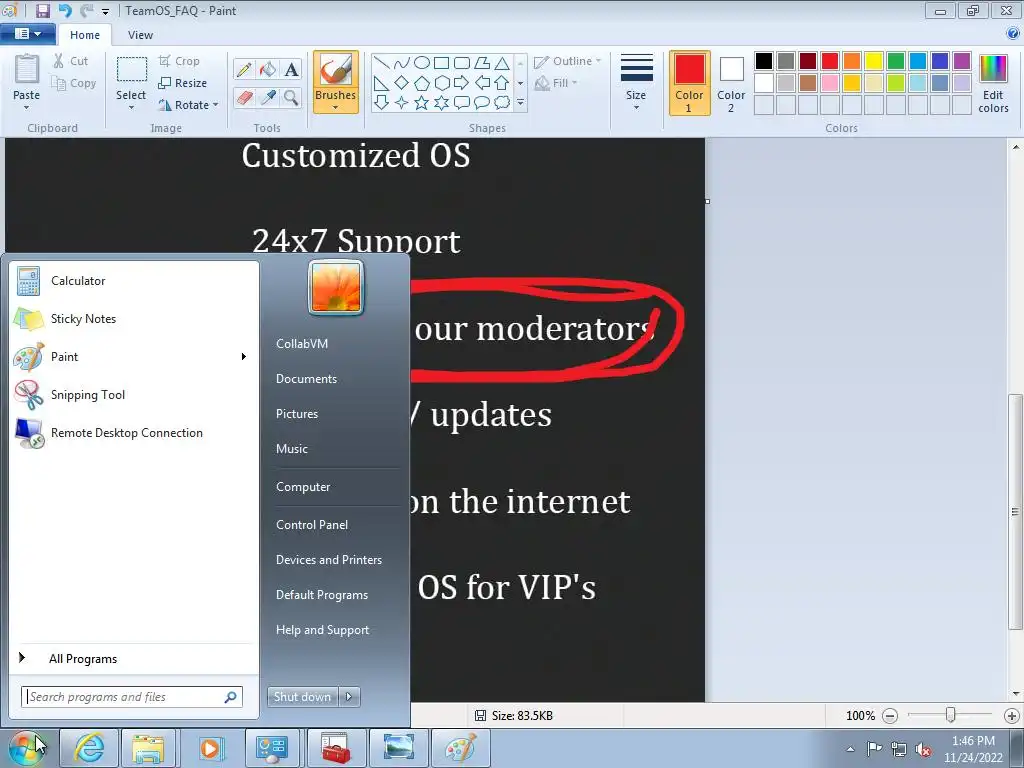
Task: Click the Undo arrow in title bar
Action: tap(65, 10)
